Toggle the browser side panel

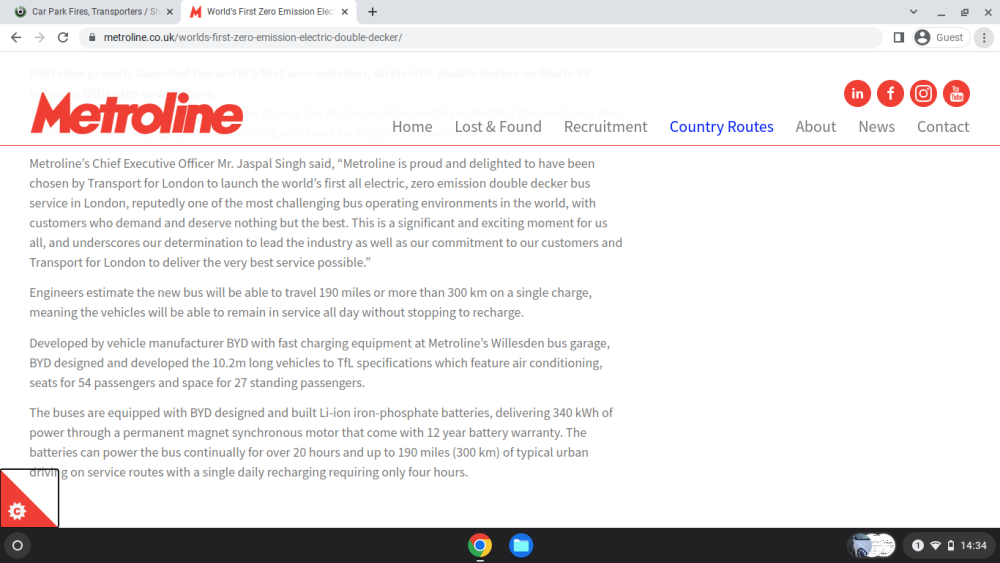pos(899,38)
